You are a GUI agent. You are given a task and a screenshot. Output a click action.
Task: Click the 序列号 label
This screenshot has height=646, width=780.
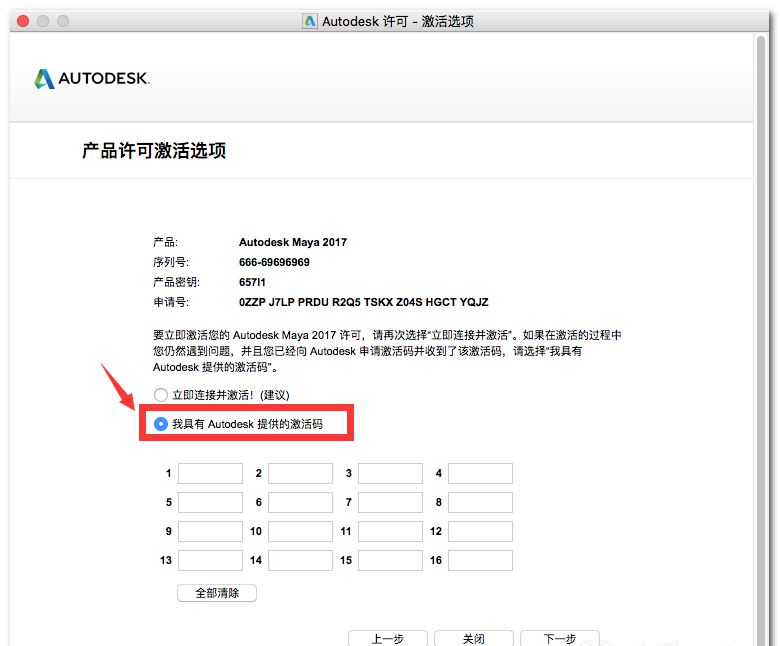click(171, 262)
